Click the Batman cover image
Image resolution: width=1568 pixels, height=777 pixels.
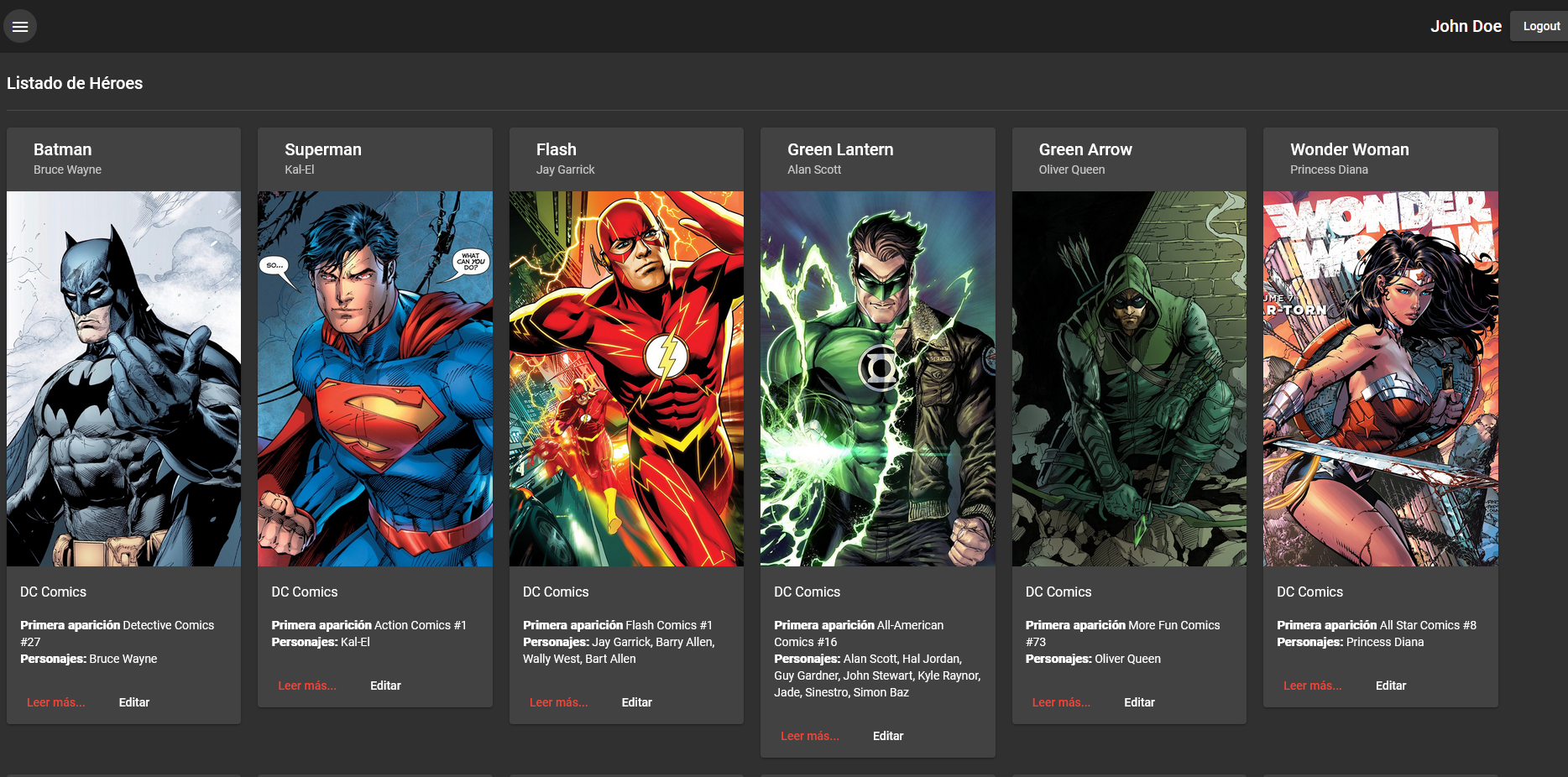123,378
